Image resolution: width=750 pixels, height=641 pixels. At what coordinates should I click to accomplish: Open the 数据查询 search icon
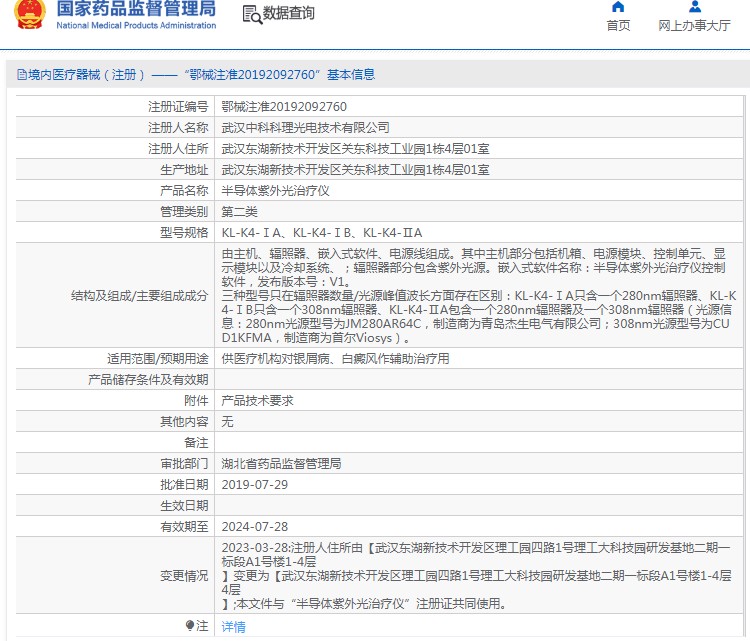252,14
